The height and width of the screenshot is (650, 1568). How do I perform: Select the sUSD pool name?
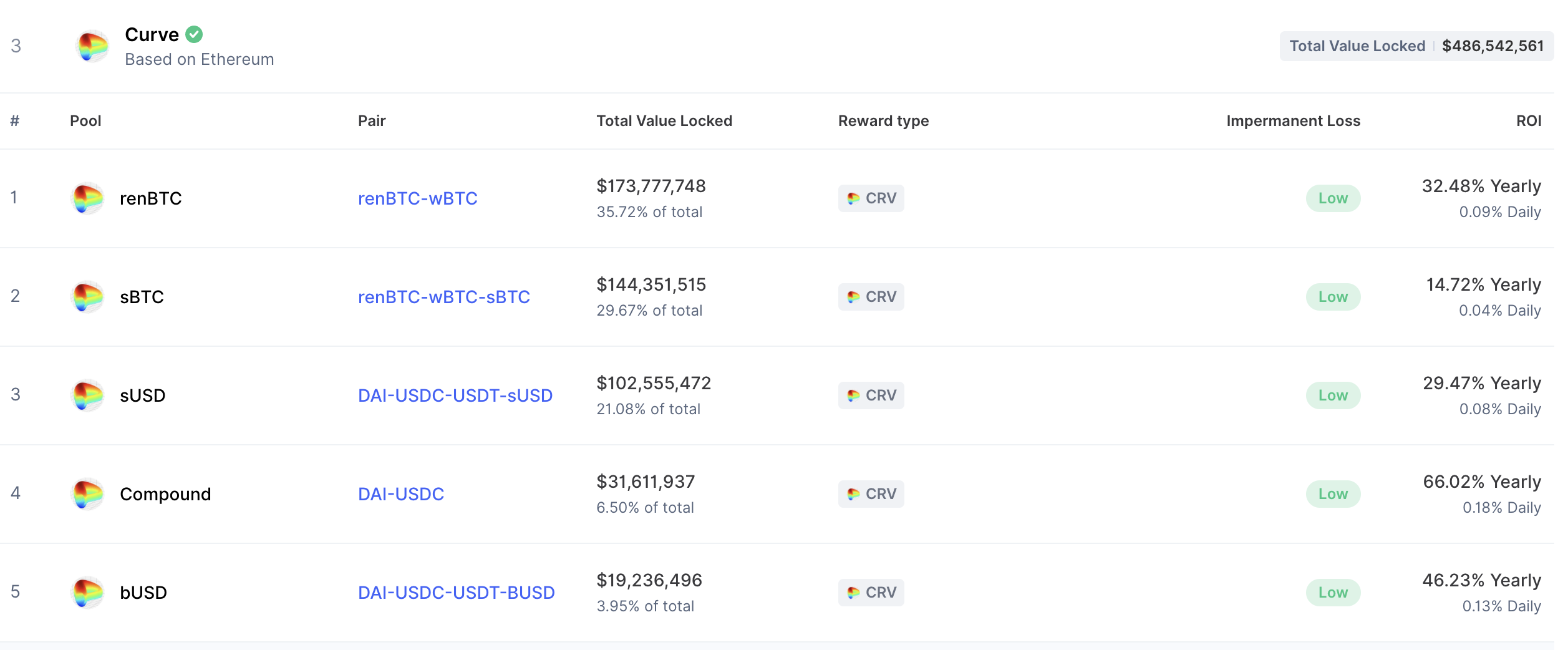[143, 395]
